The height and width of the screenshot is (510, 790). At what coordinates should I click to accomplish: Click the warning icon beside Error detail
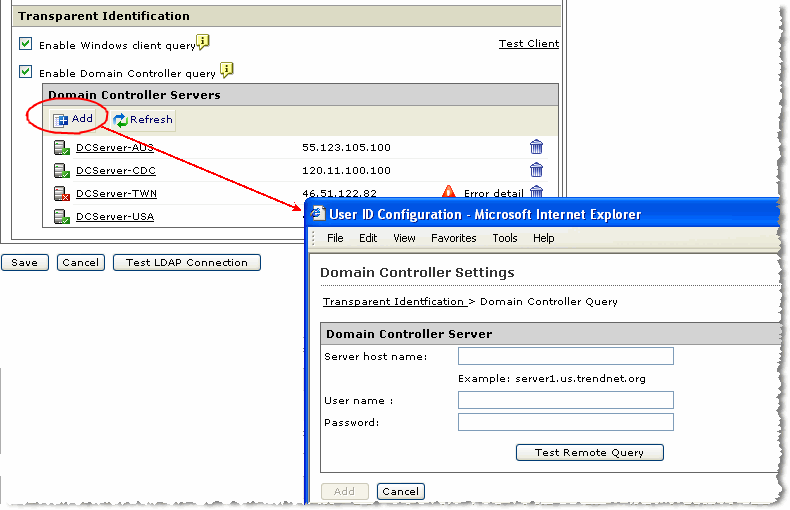click(x=448, y=193)
